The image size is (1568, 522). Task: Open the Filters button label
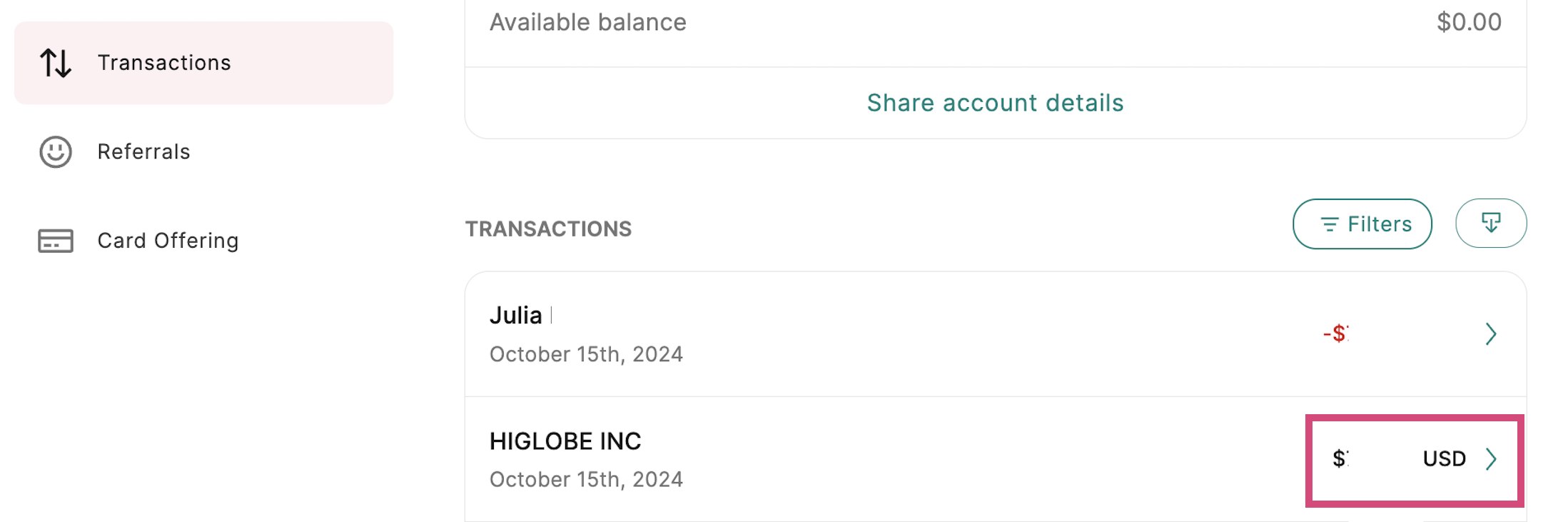(x=1379, y=225)
